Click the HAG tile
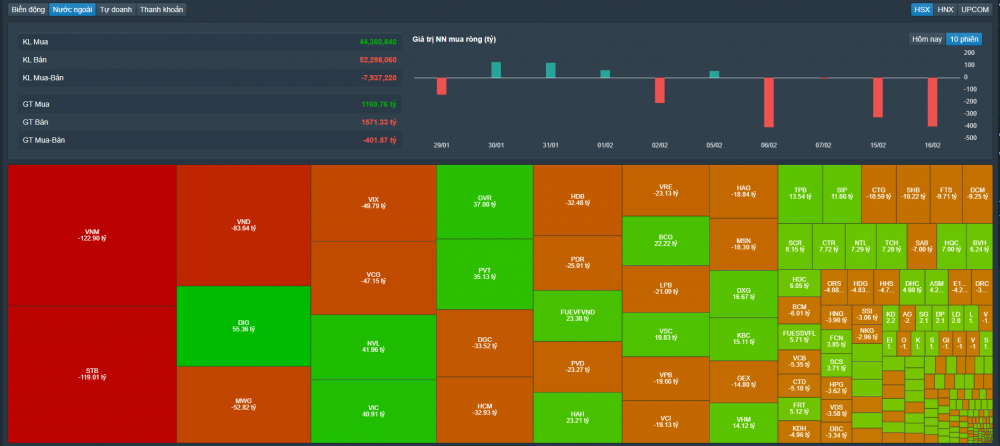 point(743,192)
